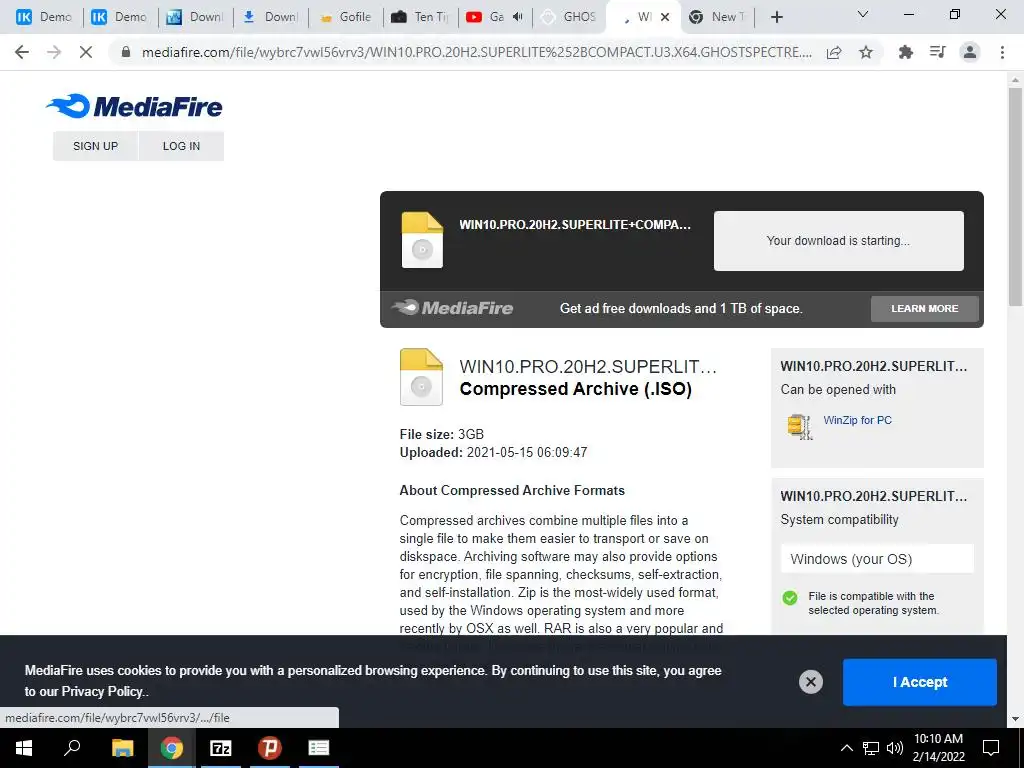Go forward with the browser forward arrow

click(x=54, y=52)
